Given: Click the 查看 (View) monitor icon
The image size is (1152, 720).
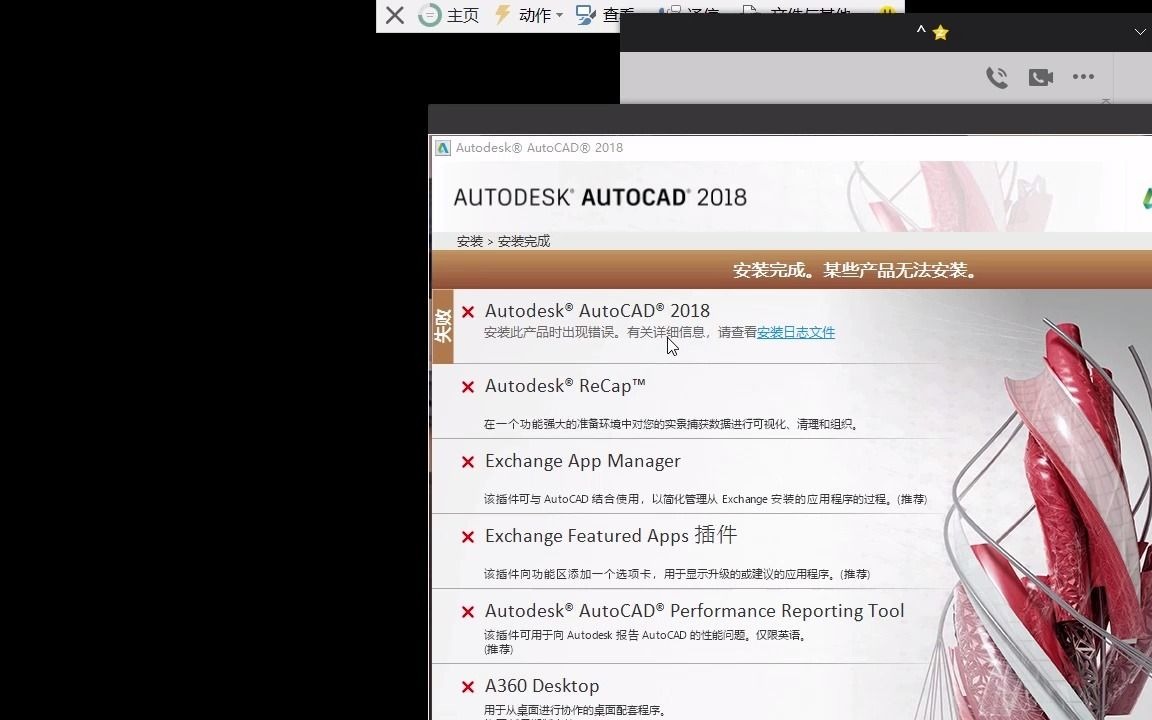Looking at the screenshot, I should coord(588,14).
